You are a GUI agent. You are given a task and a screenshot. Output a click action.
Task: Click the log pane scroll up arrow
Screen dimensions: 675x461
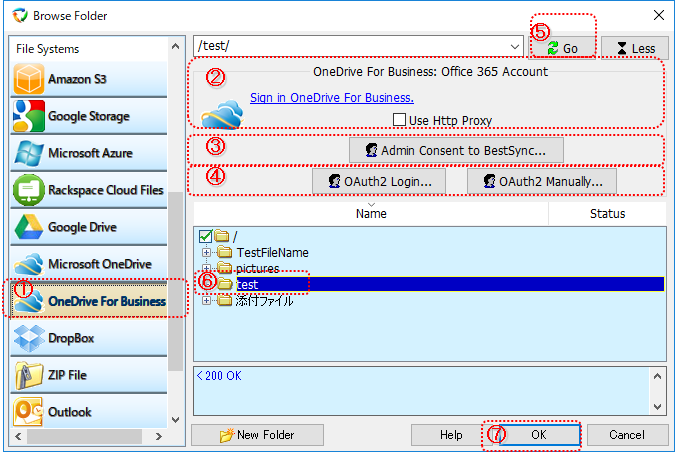pyautogui.click(x=657, y=377)
